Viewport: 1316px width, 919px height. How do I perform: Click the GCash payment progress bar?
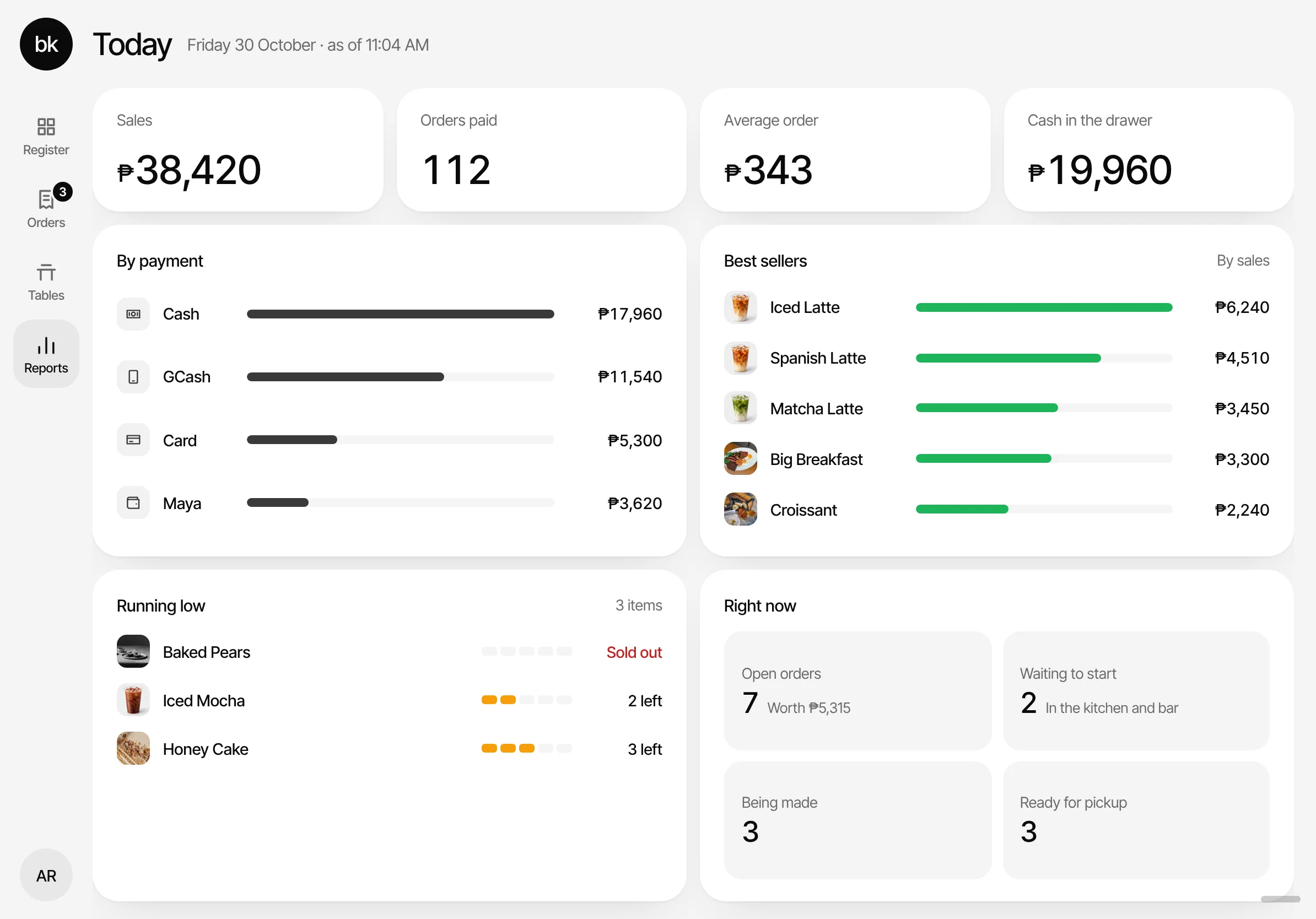(400, 377)
